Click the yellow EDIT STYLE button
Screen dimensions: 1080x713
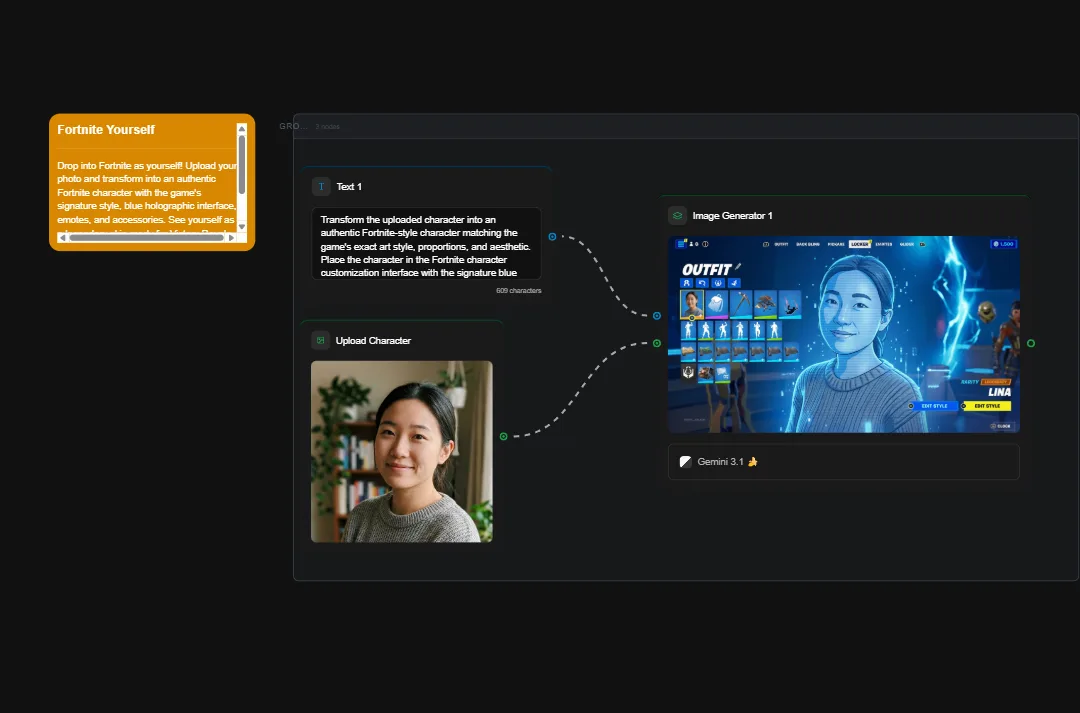(987, 406)
